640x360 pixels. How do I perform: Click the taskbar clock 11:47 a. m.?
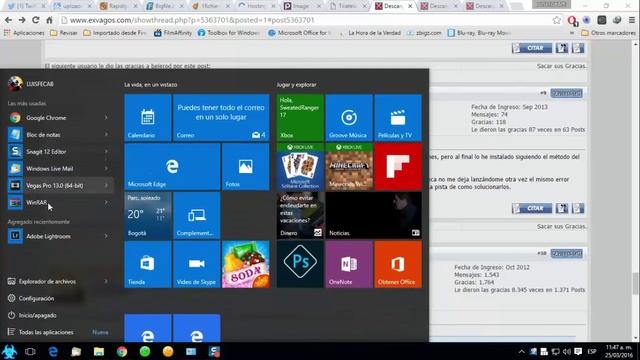coord(619,351)
